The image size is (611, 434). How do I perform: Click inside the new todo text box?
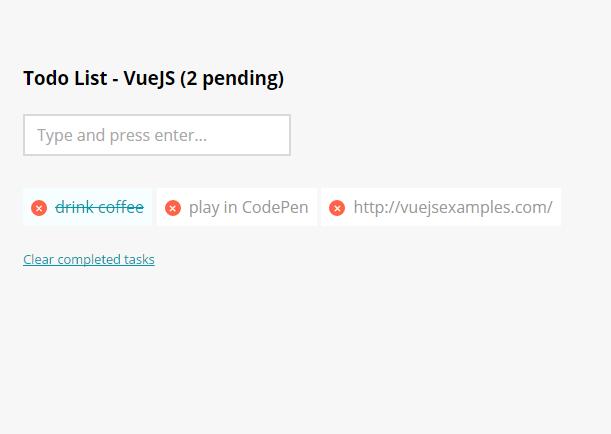tap(157, 135)
